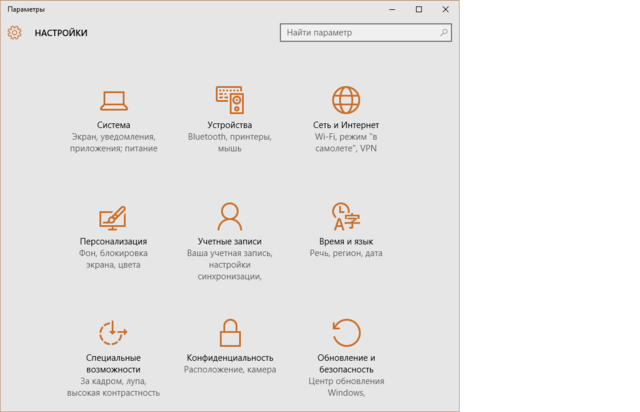Open the Сеть и Интернет globe icon
This screenshot has width=640, height=412.
pyautogui.click(x=345, y=99)
